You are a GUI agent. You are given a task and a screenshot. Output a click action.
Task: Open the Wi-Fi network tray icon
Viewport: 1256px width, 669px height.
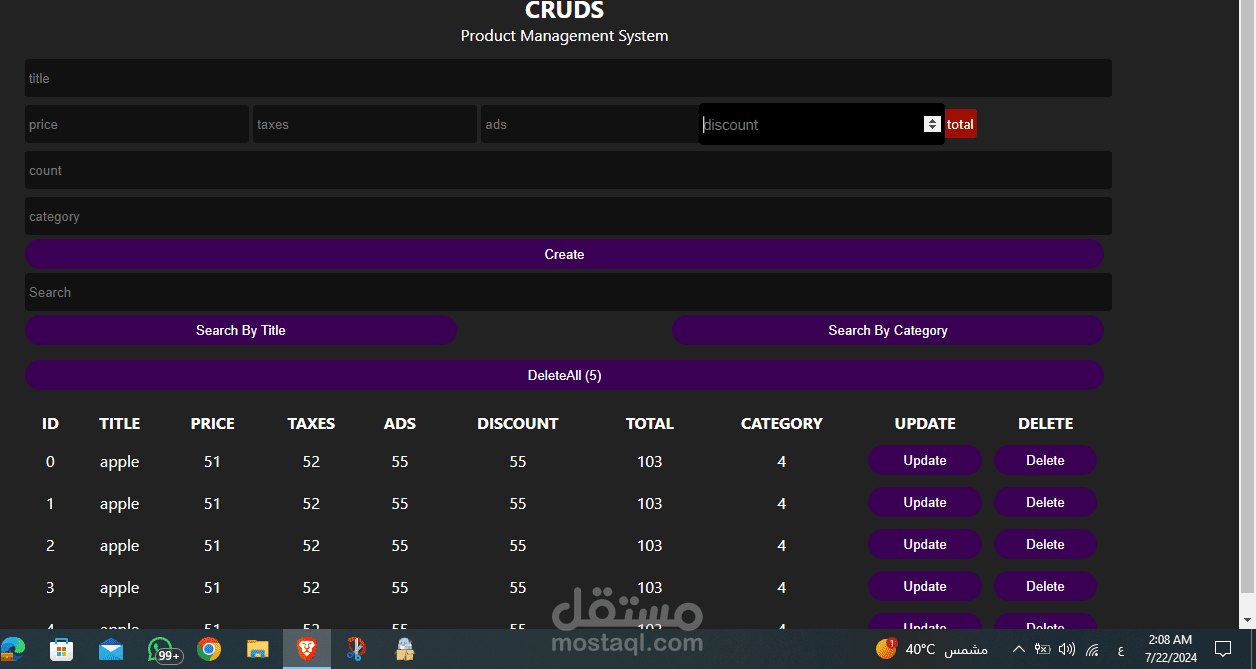click(1093, 649)
